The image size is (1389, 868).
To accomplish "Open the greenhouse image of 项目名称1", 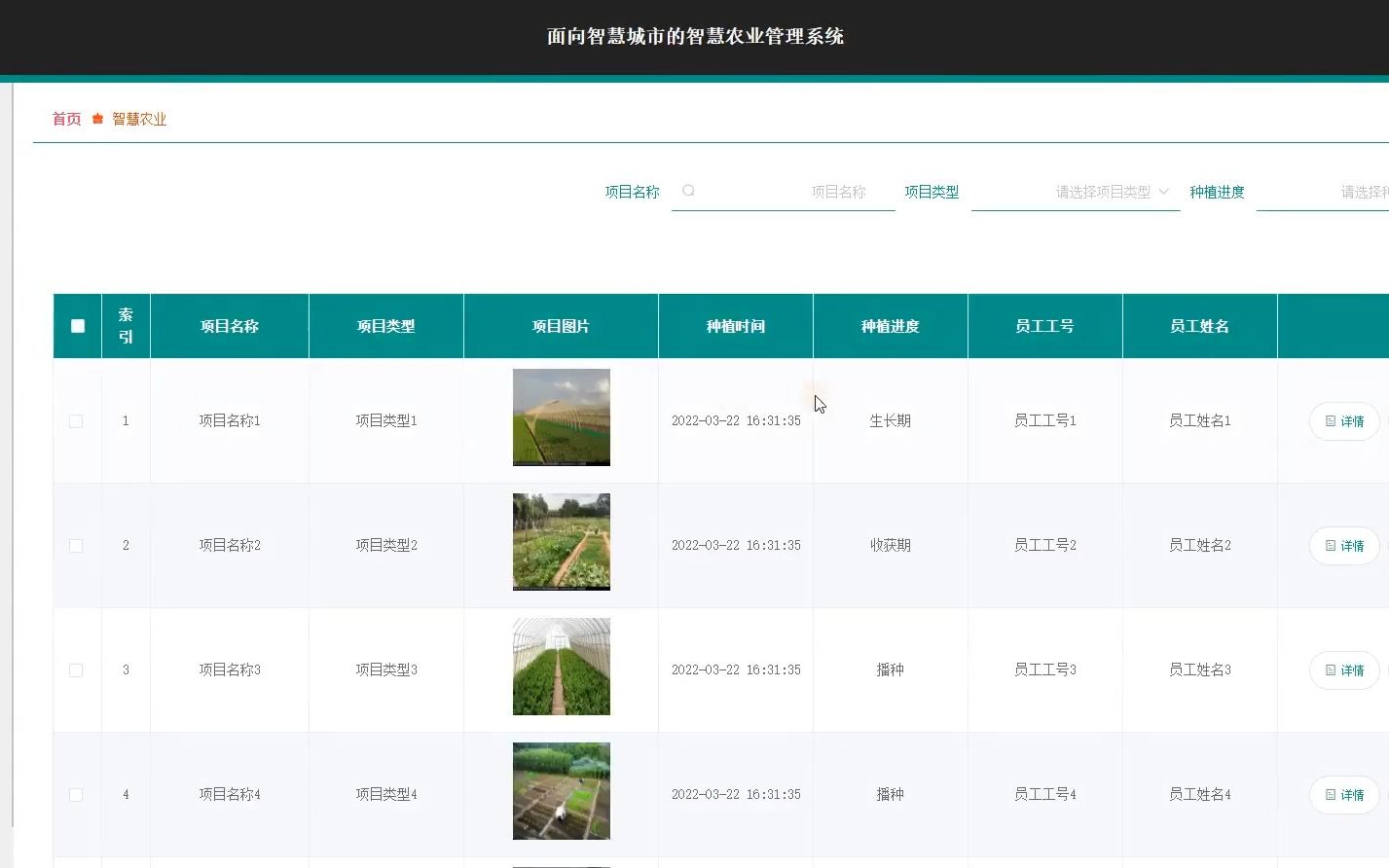I will pyautogui.click(x=562, y=417).
